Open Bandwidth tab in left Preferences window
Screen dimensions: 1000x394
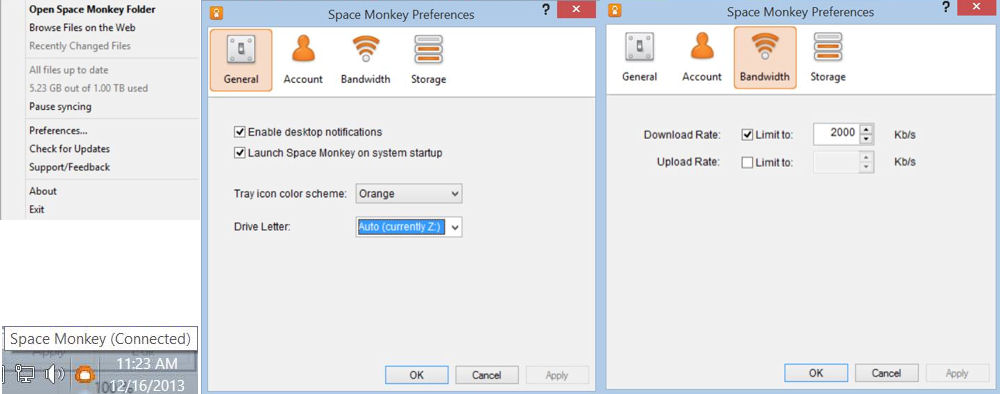(365, 60)
